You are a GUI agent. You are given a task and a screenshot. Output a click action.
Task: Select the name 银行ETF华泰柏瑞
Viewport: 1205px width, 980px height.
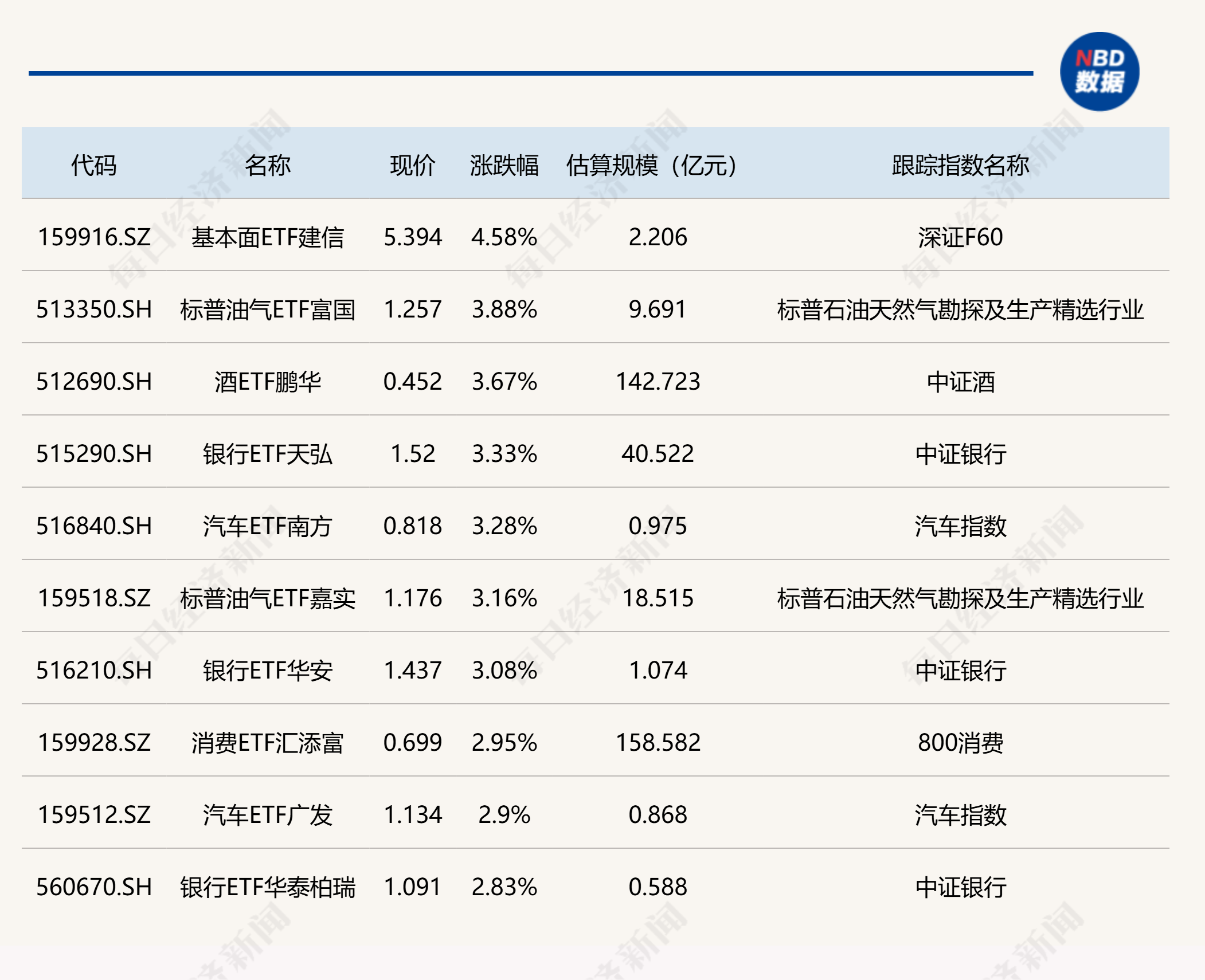[x=268, y=887]
